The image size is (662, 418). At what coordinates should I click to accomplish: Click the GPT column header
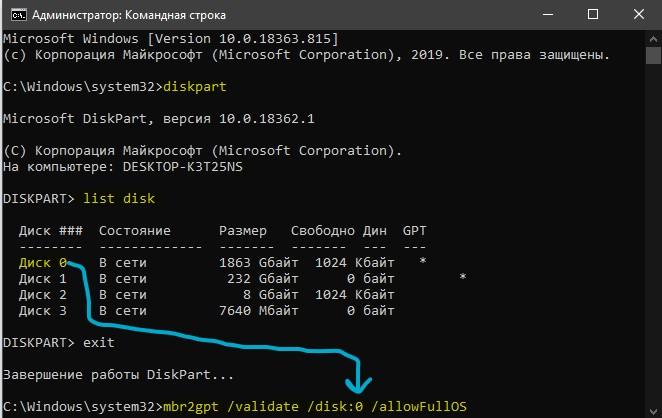(415, 231)
